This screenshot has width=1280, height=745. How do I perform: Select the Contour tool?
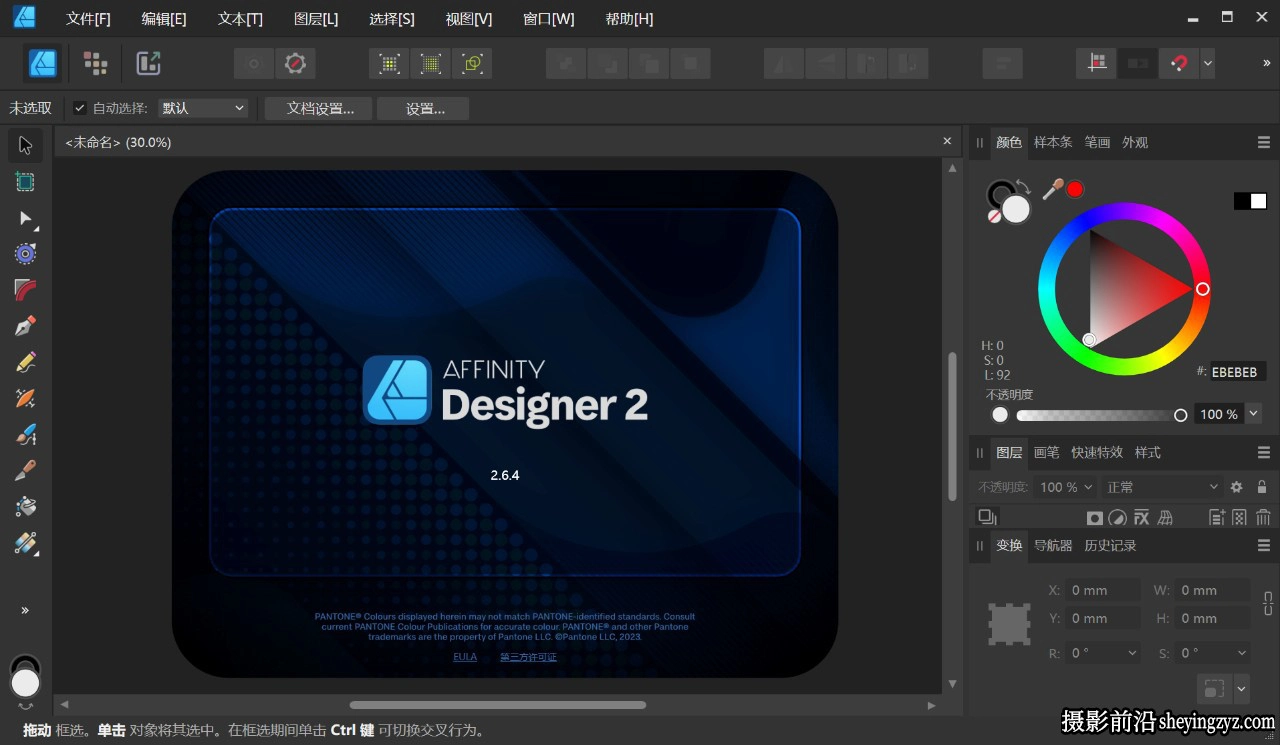tap(25, 290)
